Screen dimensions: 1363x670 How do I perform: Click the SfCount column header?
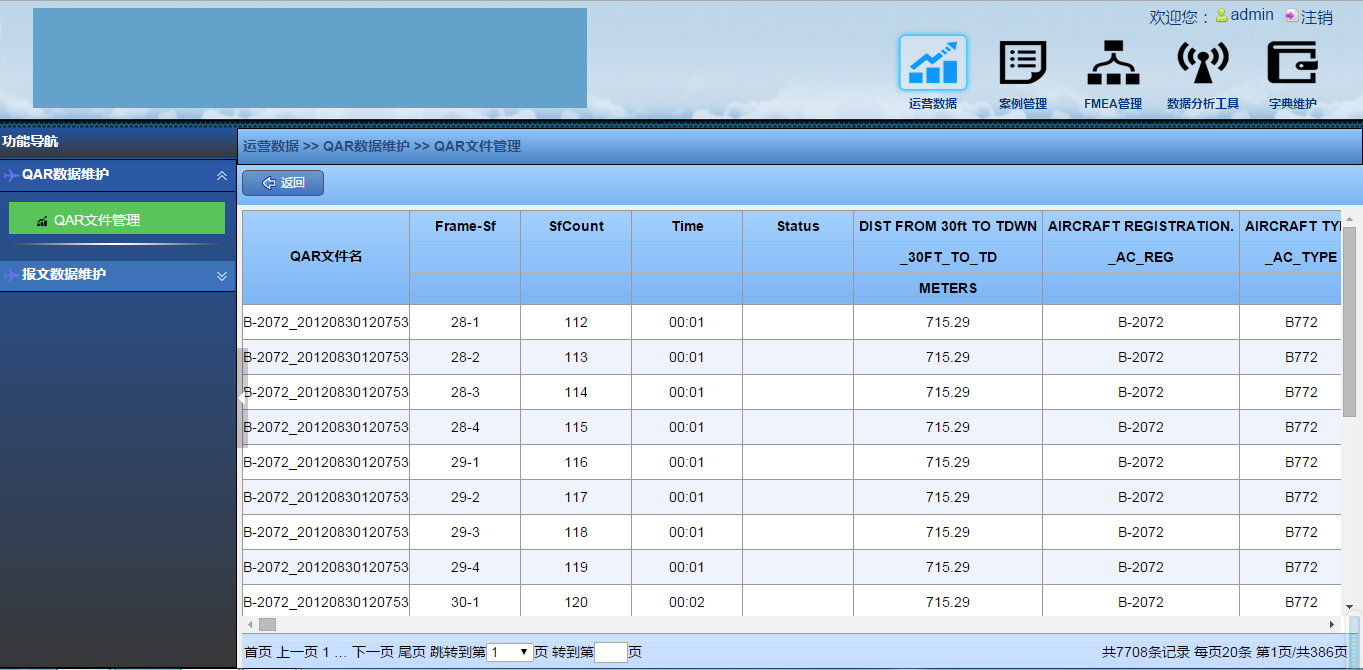tap(576, 226)
